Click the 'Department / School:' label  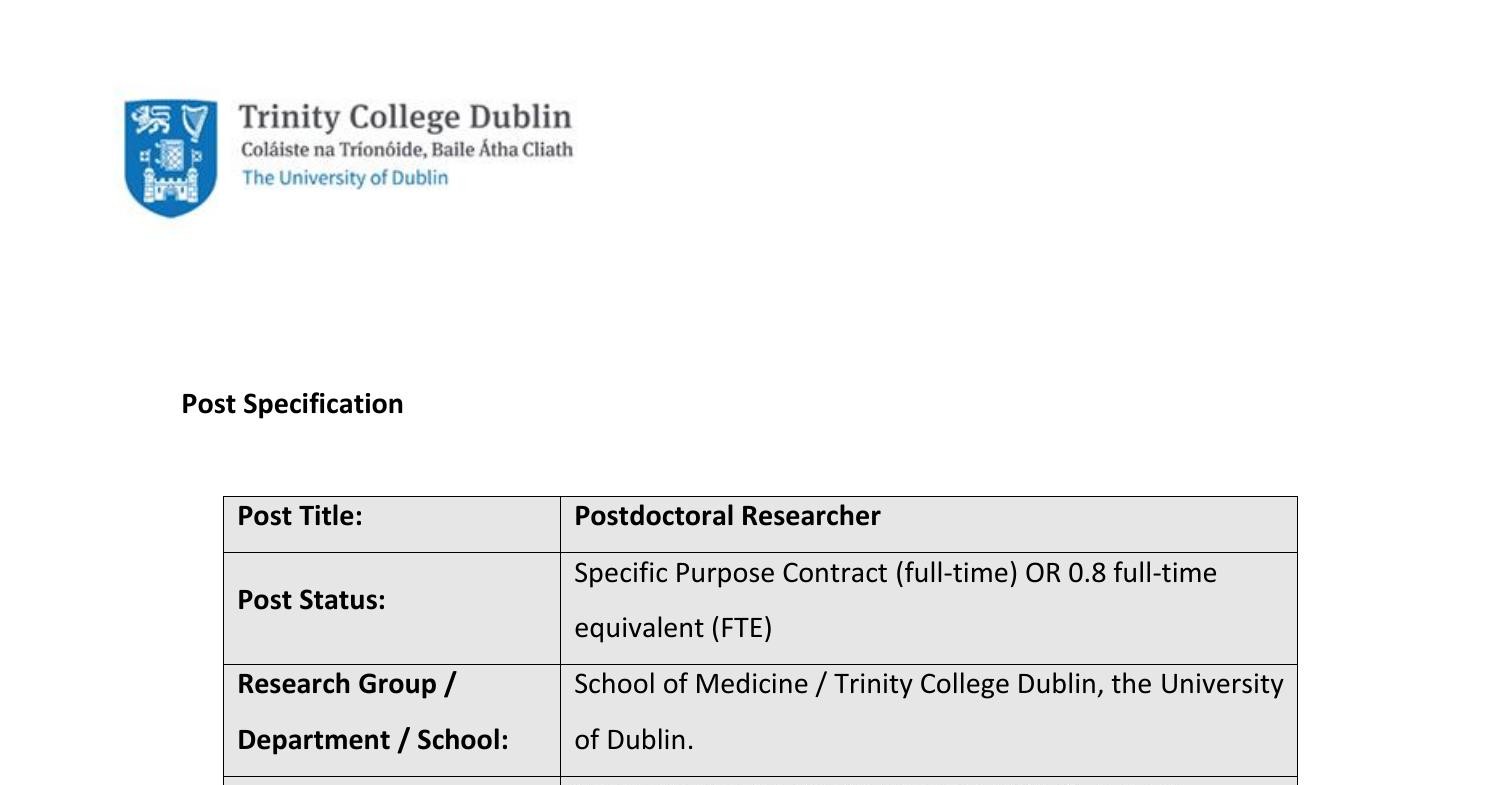tap(373, 740)
